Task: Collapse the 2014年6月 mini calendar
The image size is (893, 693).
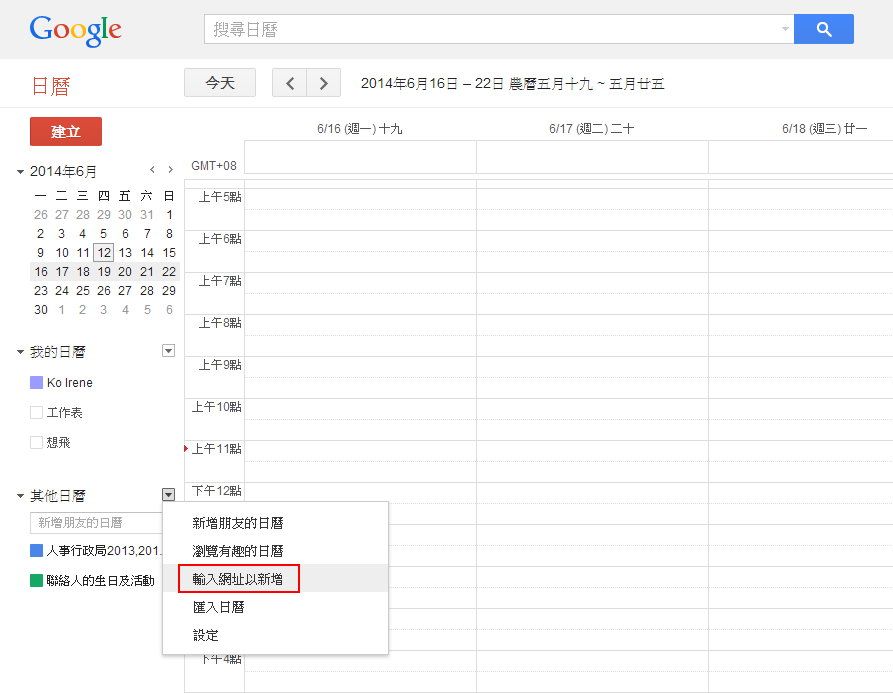Action: pos(20,172)
